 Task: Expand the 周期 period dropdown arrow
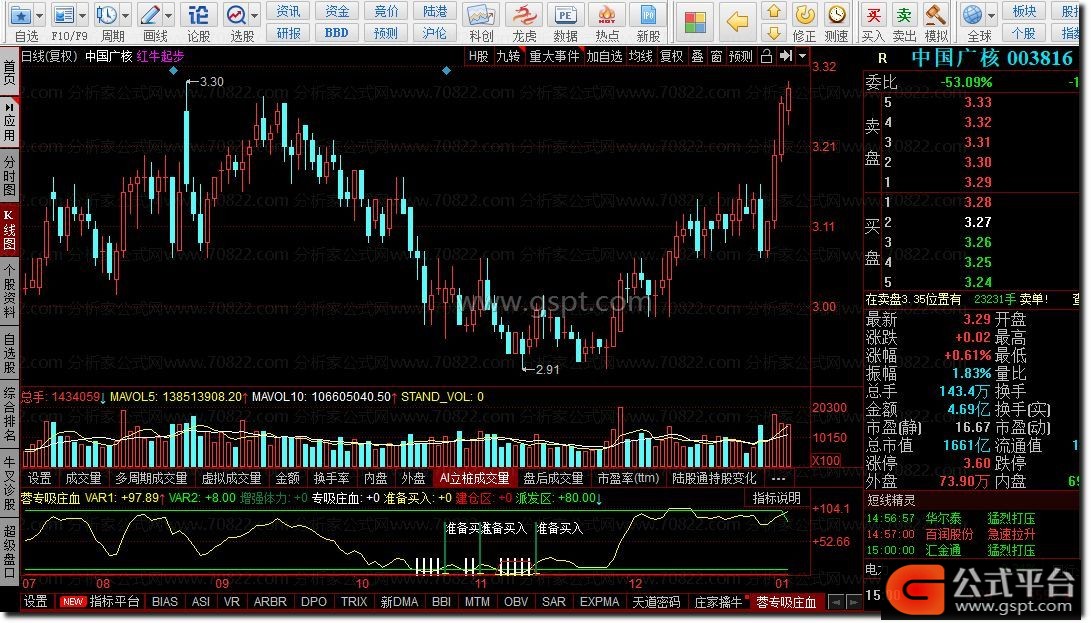(x=125, y=15)
